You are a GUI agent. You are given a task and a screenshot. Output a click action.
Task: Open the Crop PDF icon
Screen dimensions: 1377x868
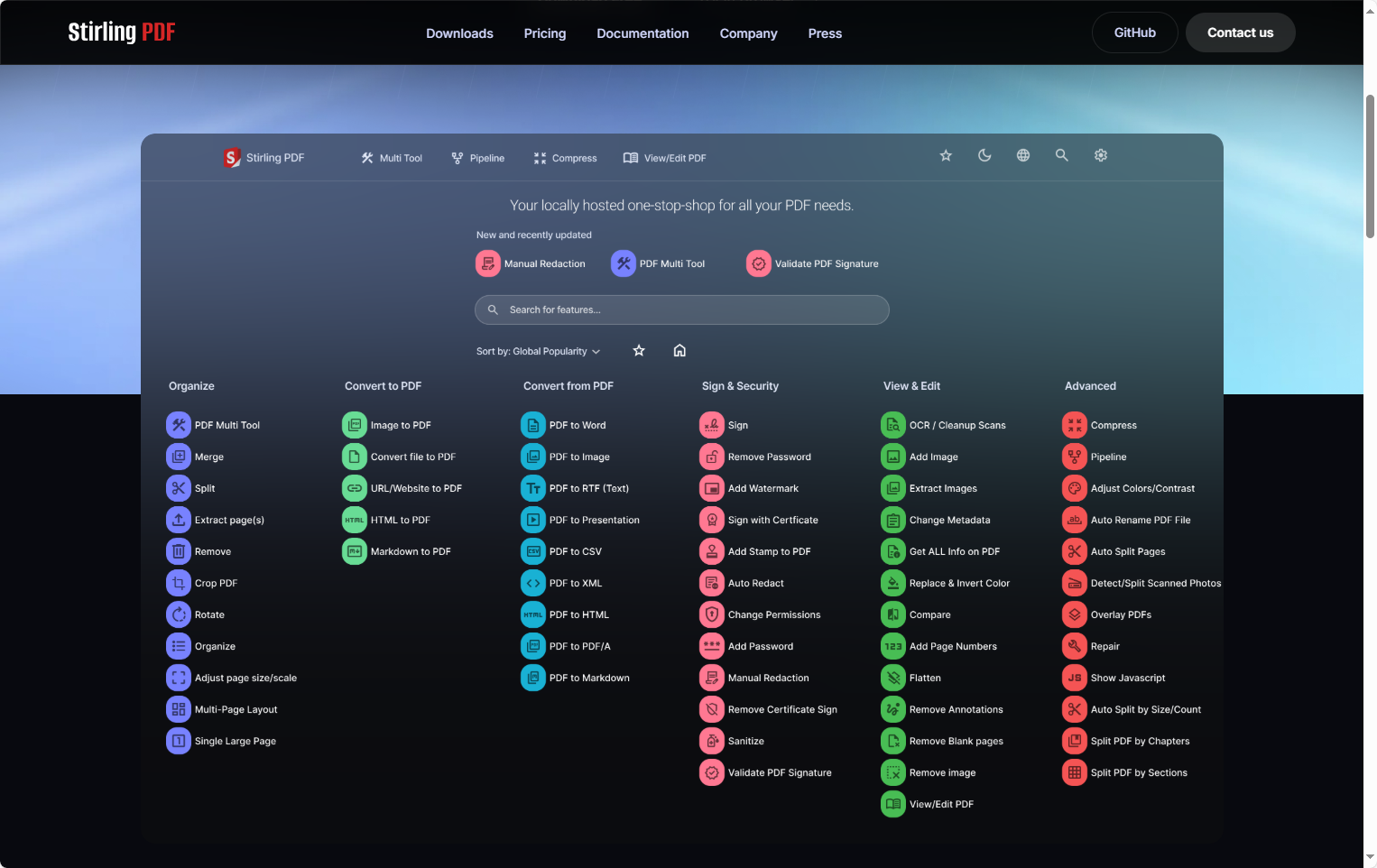(179, 583)
